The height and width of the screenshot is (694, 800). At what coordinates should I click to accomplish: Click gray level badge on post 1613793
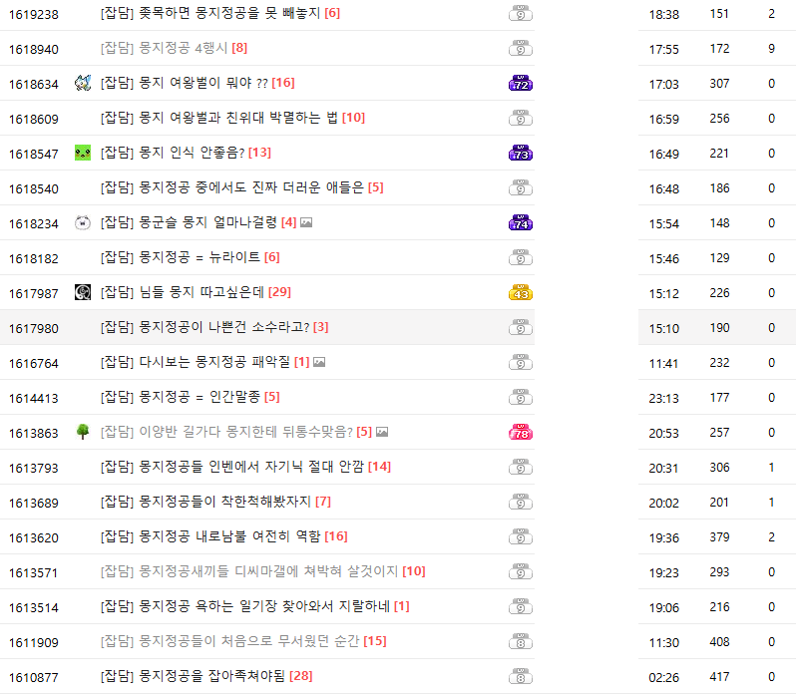point(520,467)
